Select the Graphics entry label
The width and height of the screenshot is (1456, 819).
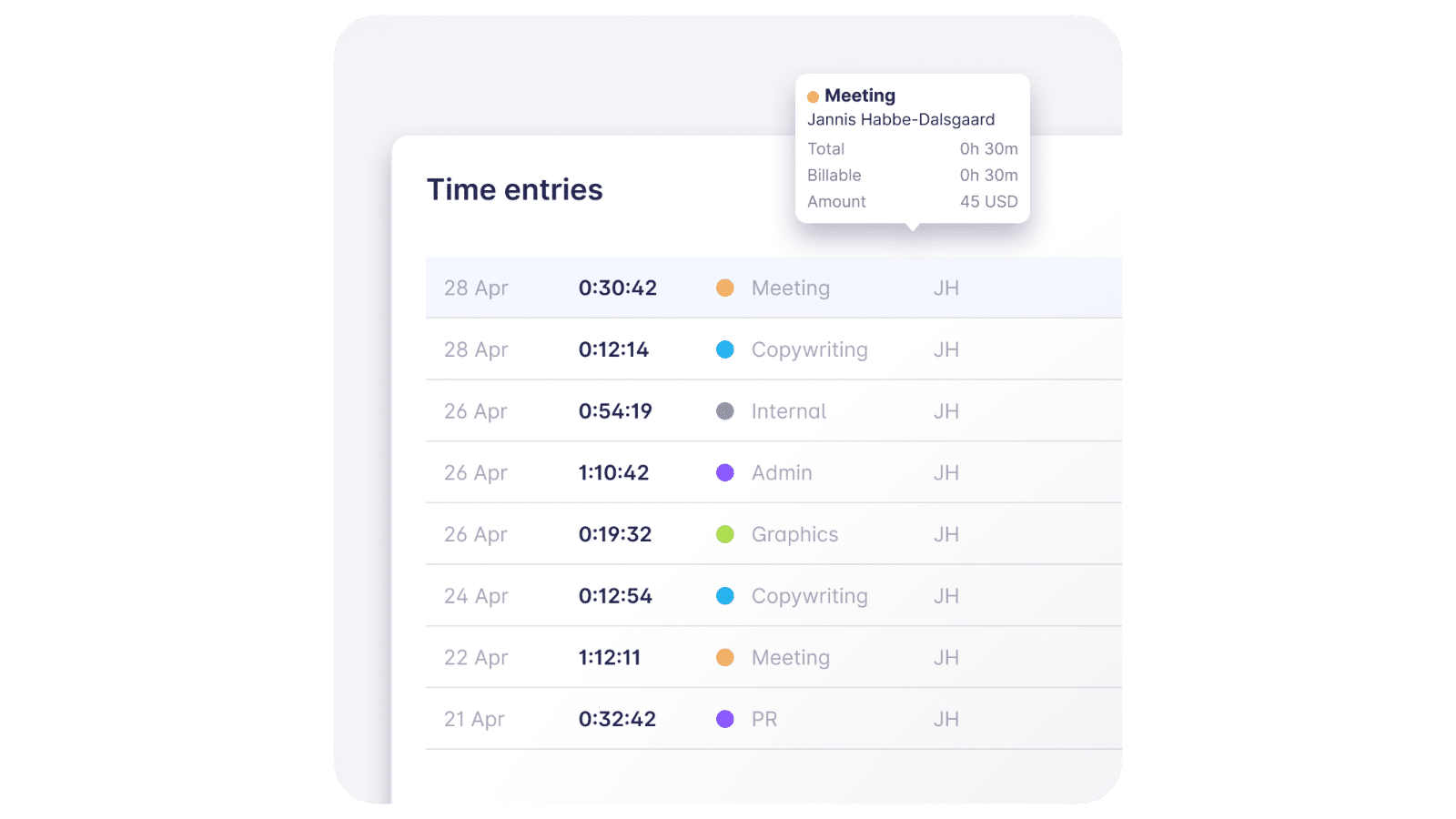pyautogui.click(x=795, y=534)
